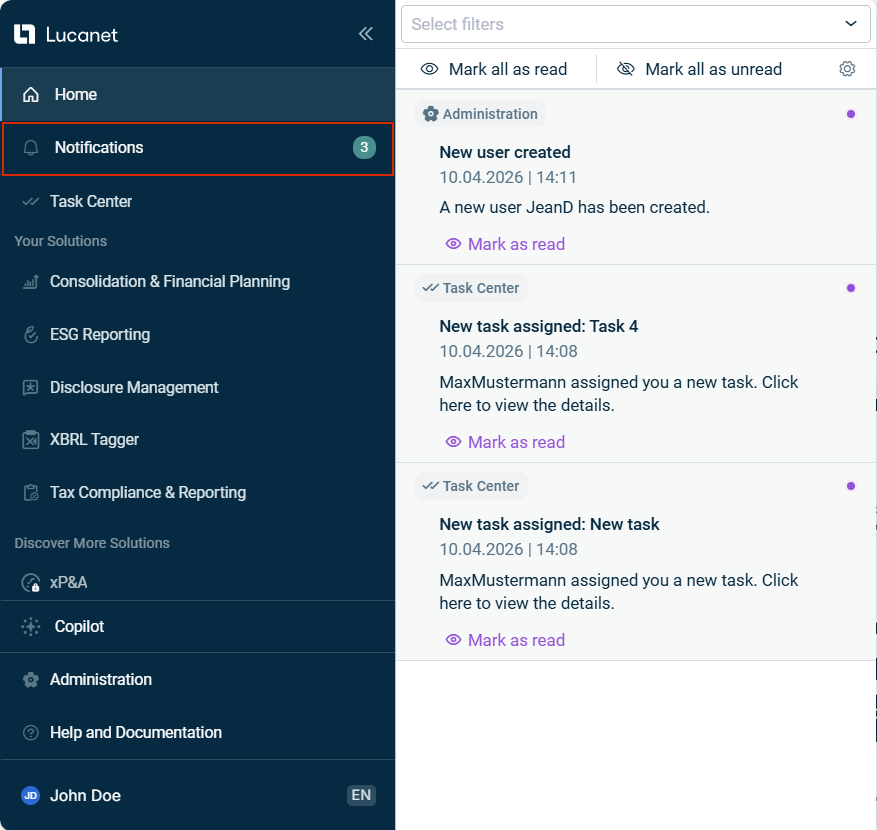
Task: Click the unread dot on Task 4 notification
Action: (851, 288)
